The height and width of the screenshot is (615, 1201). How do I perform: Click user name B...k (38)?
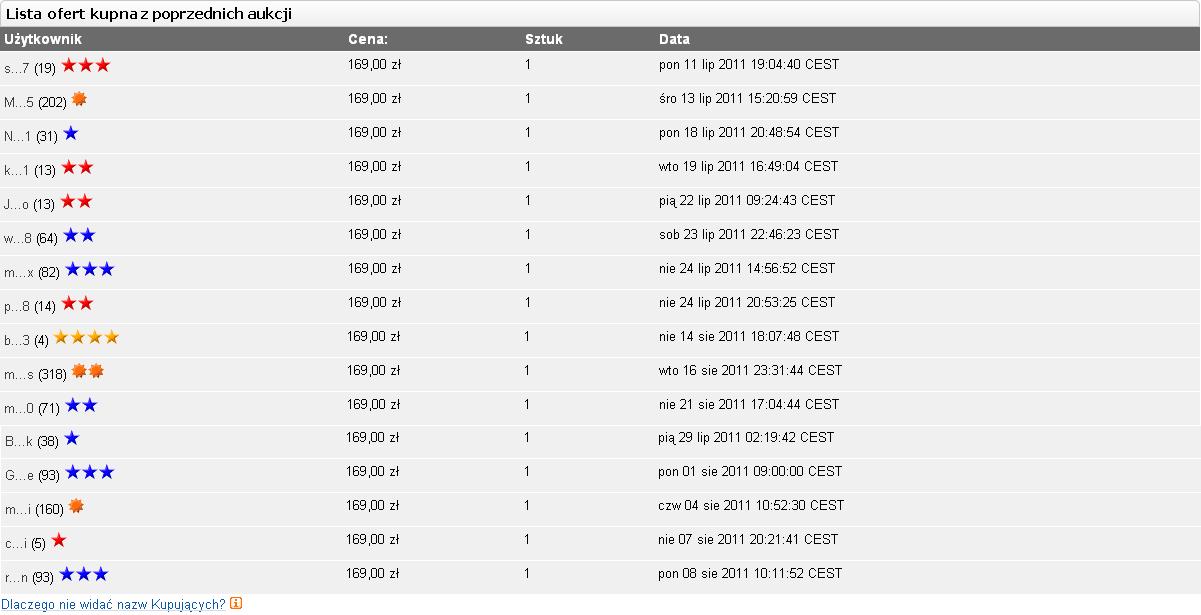coord(32,441)
